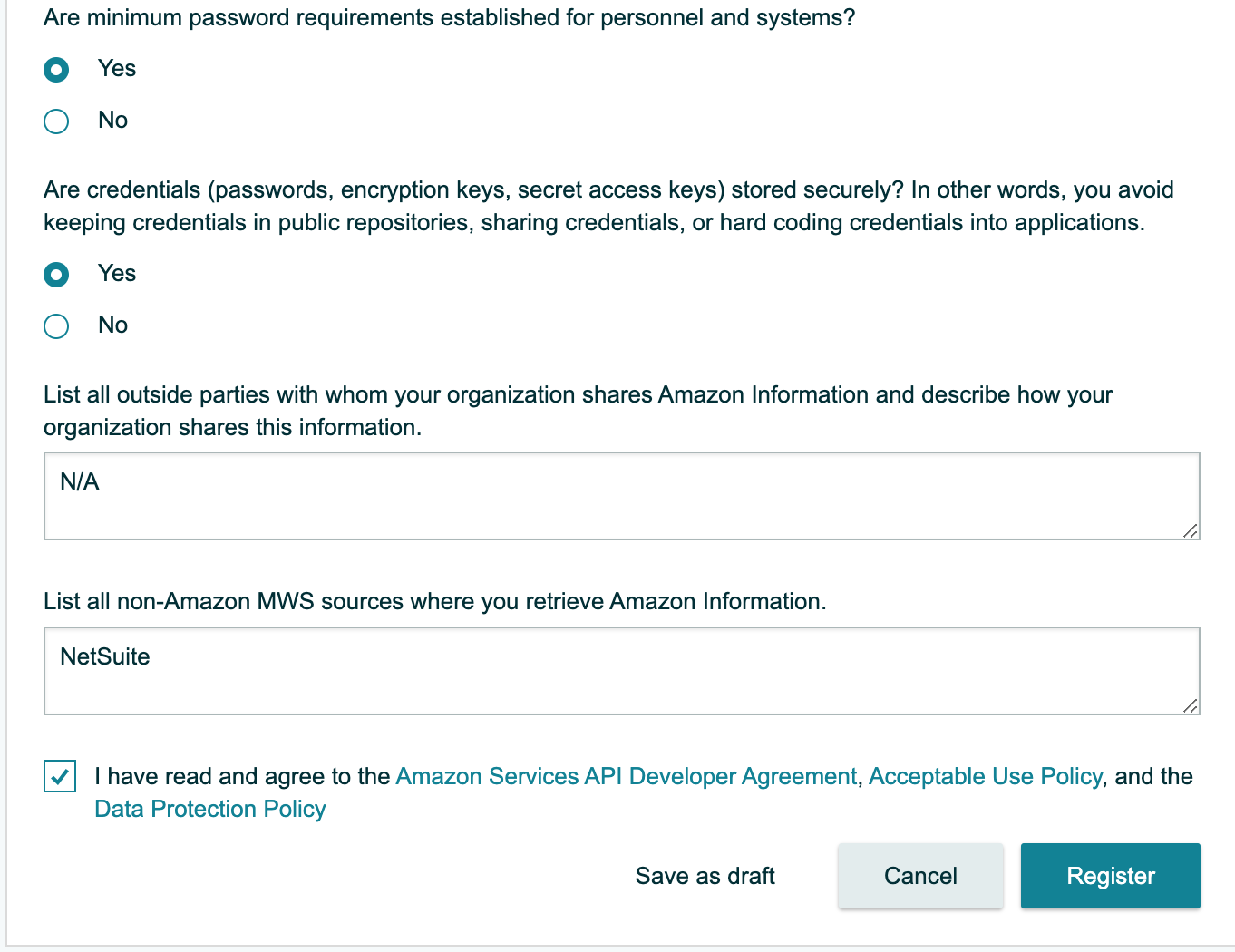Open the Data Protection Policy link

point(210,810)
